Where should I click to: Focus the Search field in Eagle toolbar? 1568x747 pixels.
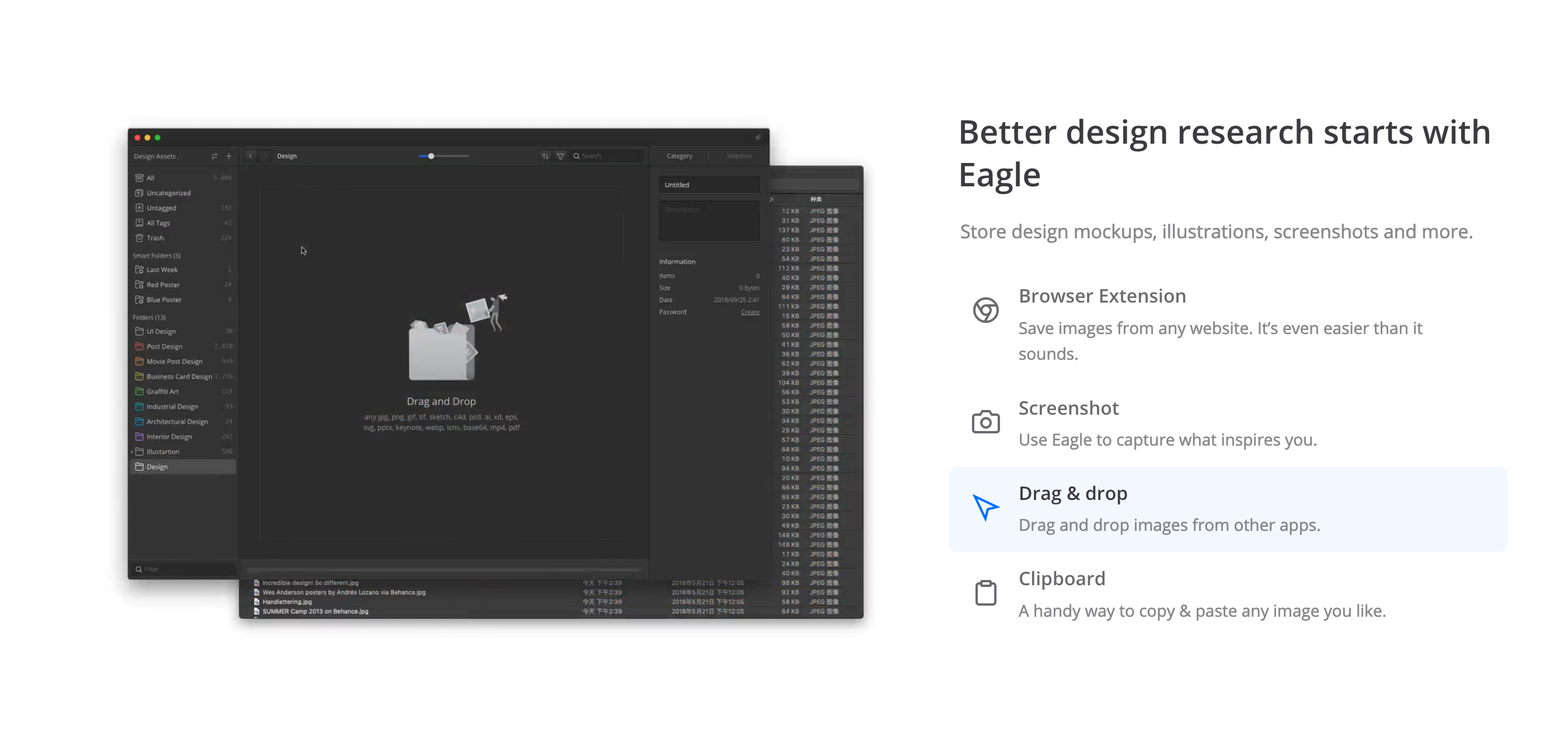[608, 157]
